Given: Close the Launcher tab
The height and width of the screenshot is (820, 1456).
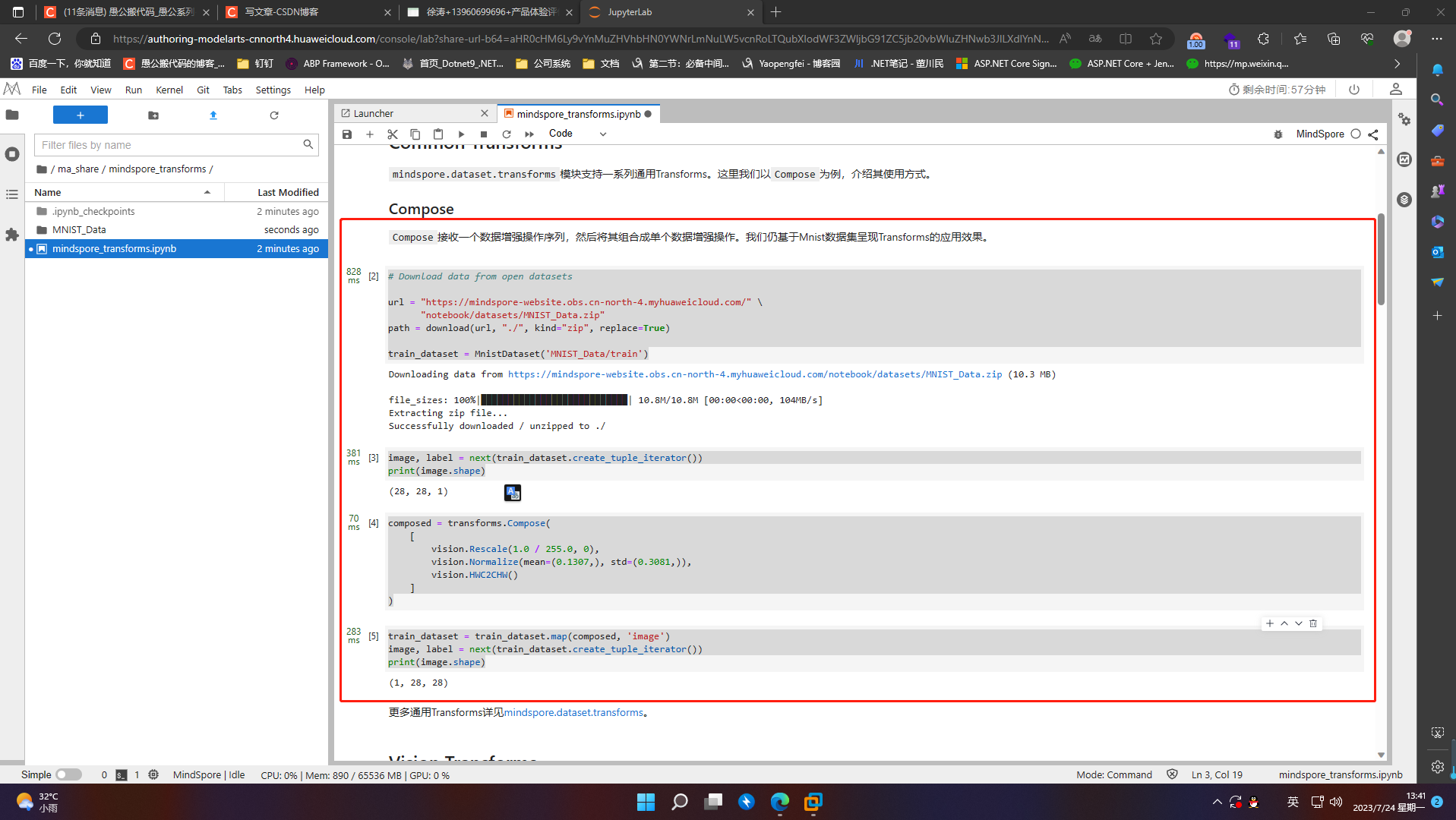Looking at the screenshot, I should coord(485,113).
